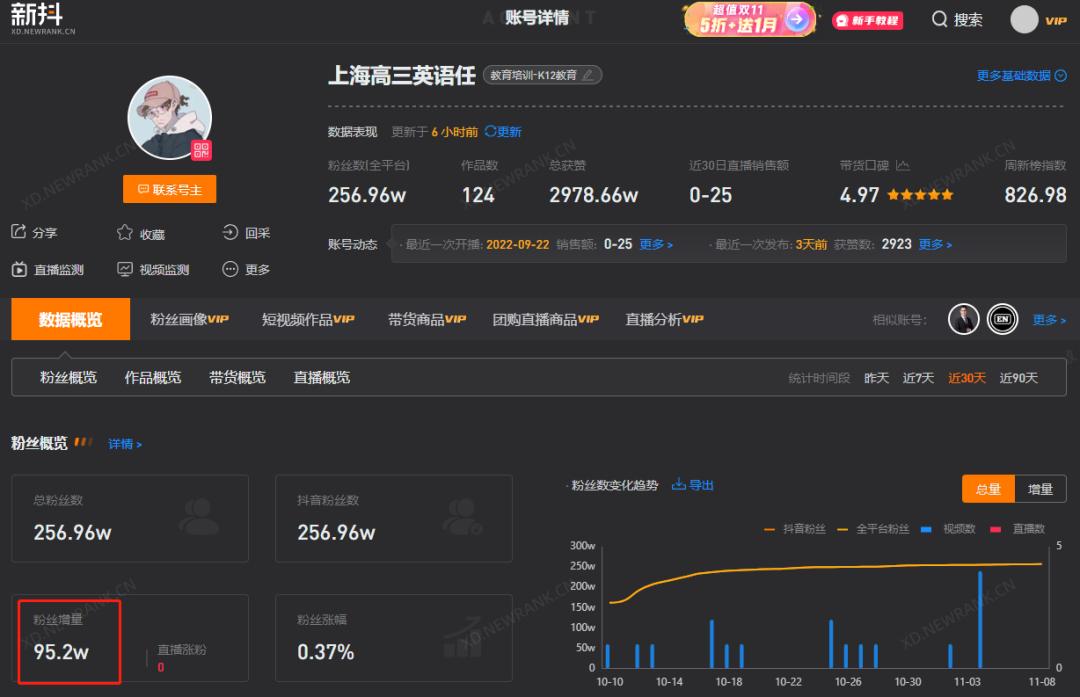Click the 联系号主 contact button
Viewport: 1080px width, 697px height.
tap(169, 188)
